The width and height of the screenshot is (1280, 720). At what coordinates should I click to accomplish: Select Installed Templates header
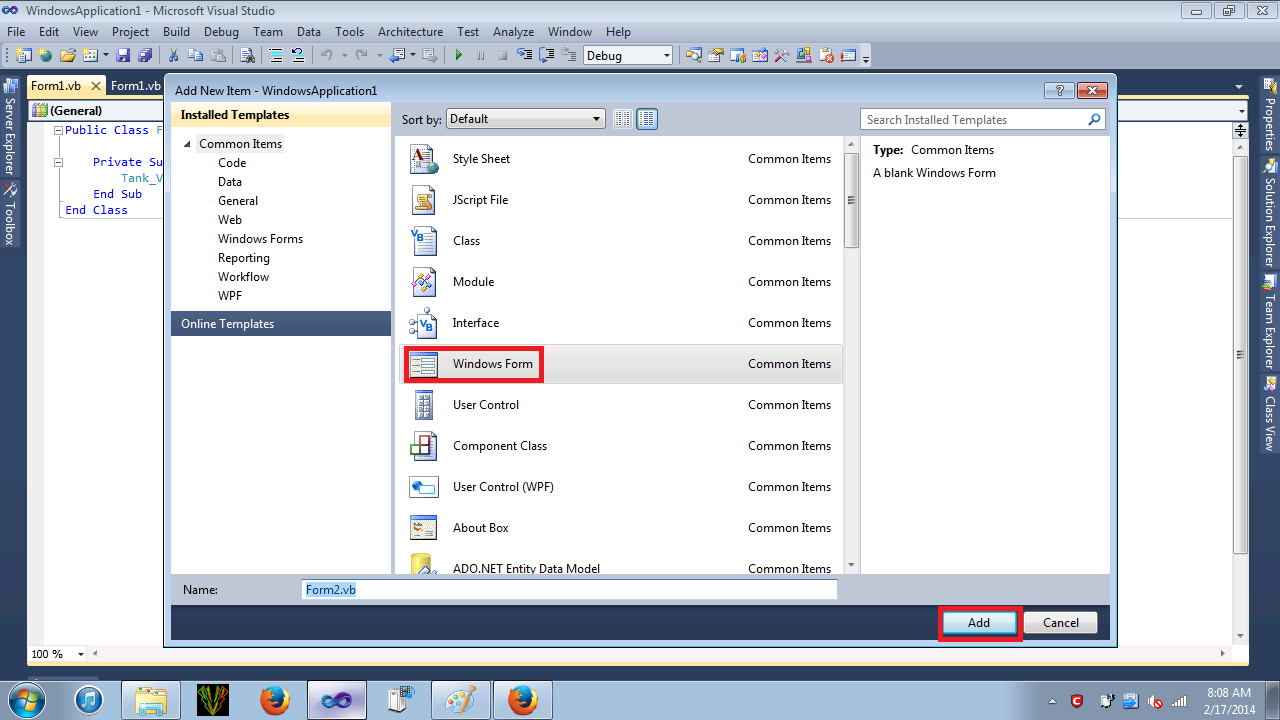point(280,115)
